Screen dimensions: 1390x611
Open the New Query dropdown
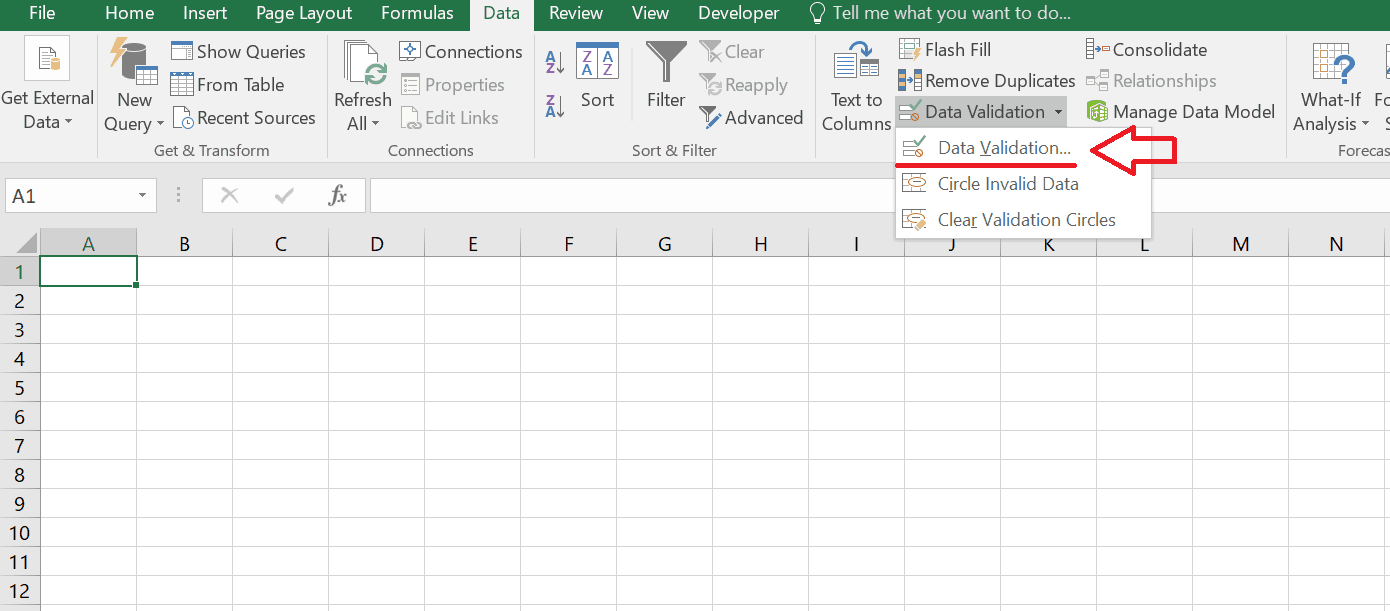[134, 113]
